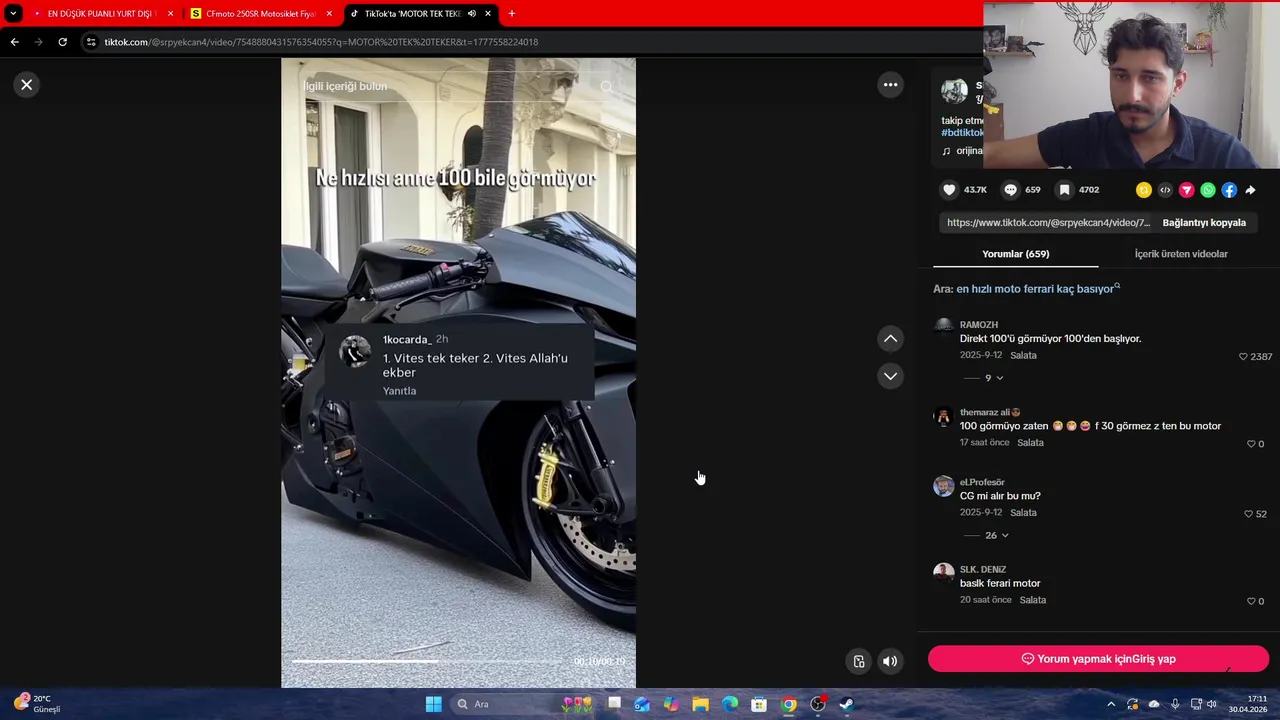Image resolution: width=1280 pixels, height=720 pixels.
Task: Open OBS Studio from taskbar
Action: (818, 704)
